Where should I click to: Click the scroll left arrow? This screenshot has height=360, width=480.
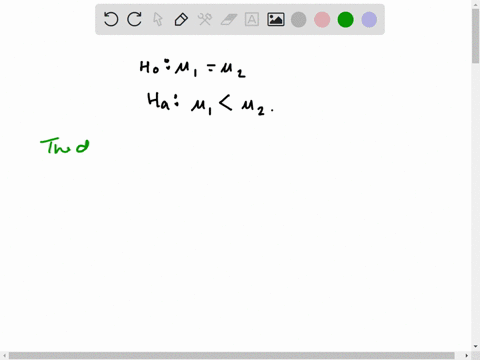4,356
